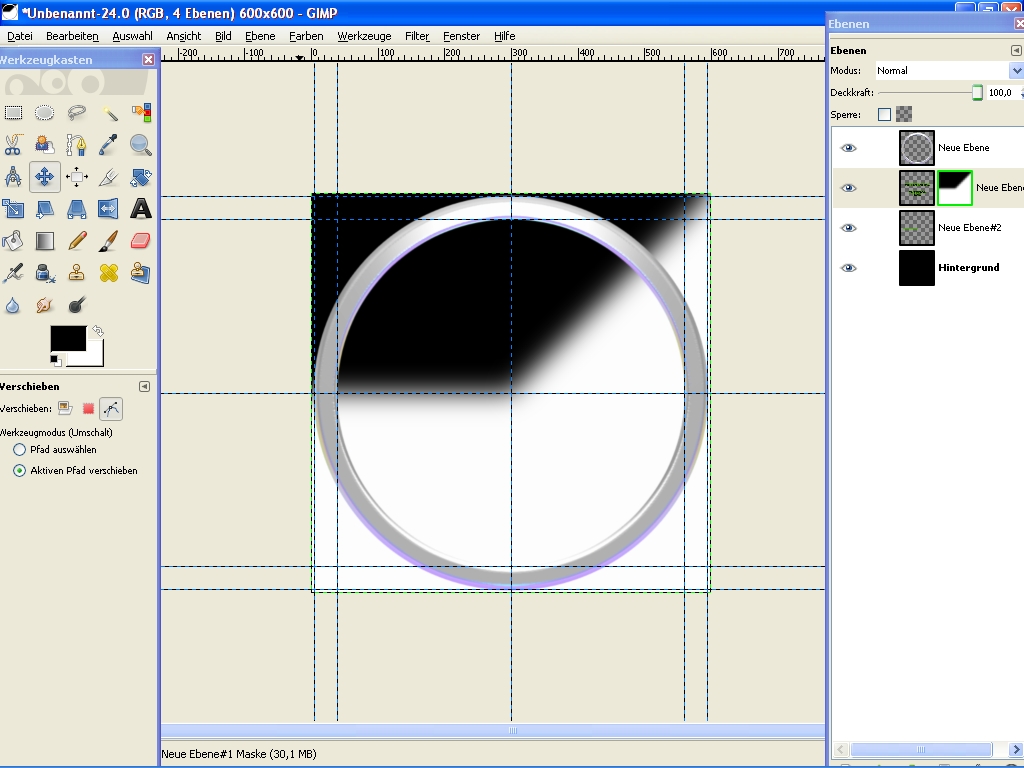This screenshot has width=1024, height=768.
Task: Select the Crop tool
Action: (108, 177)
